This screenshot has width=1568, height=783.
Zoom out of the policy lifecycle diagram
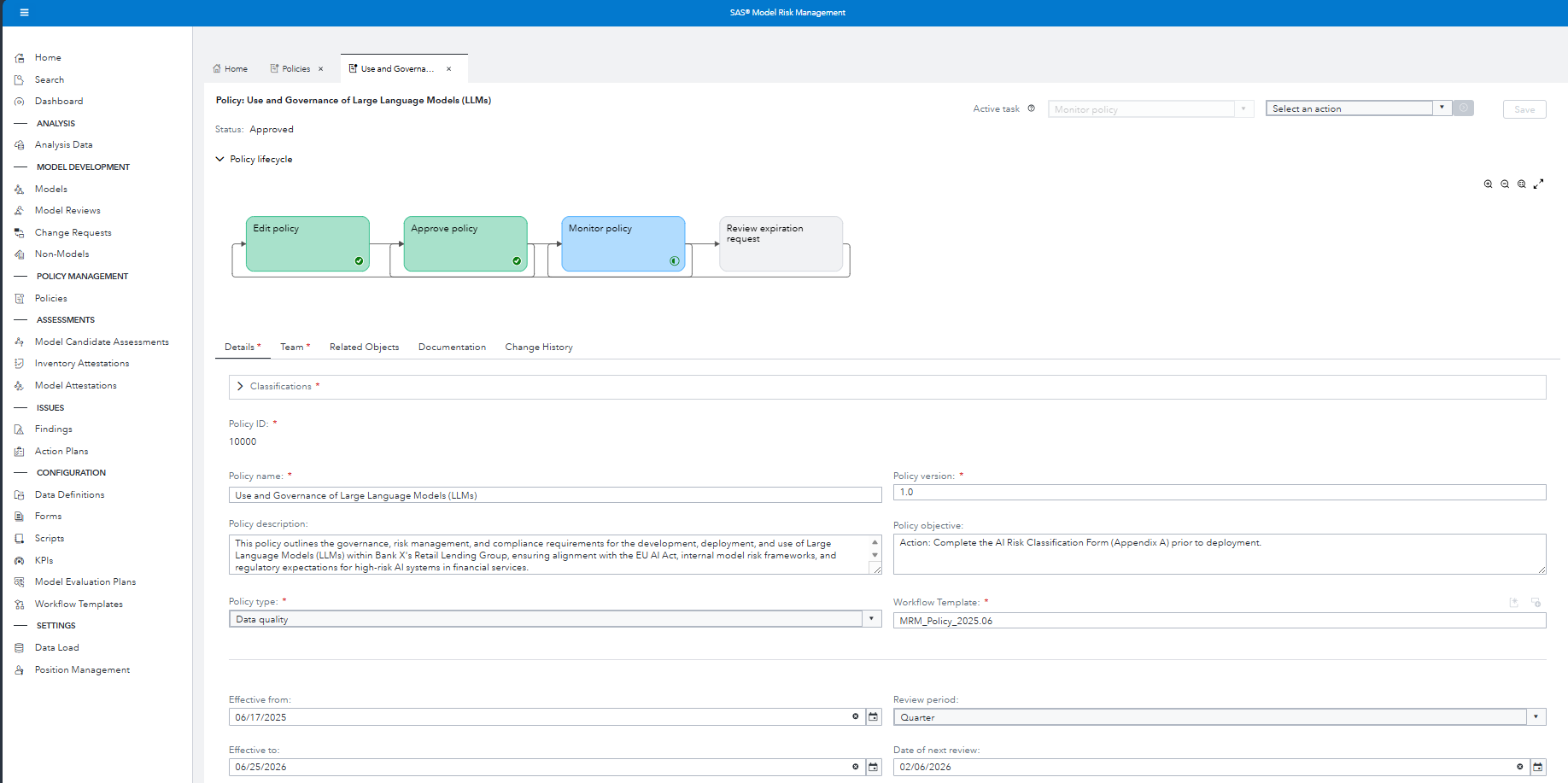[x=1505, y=184]
